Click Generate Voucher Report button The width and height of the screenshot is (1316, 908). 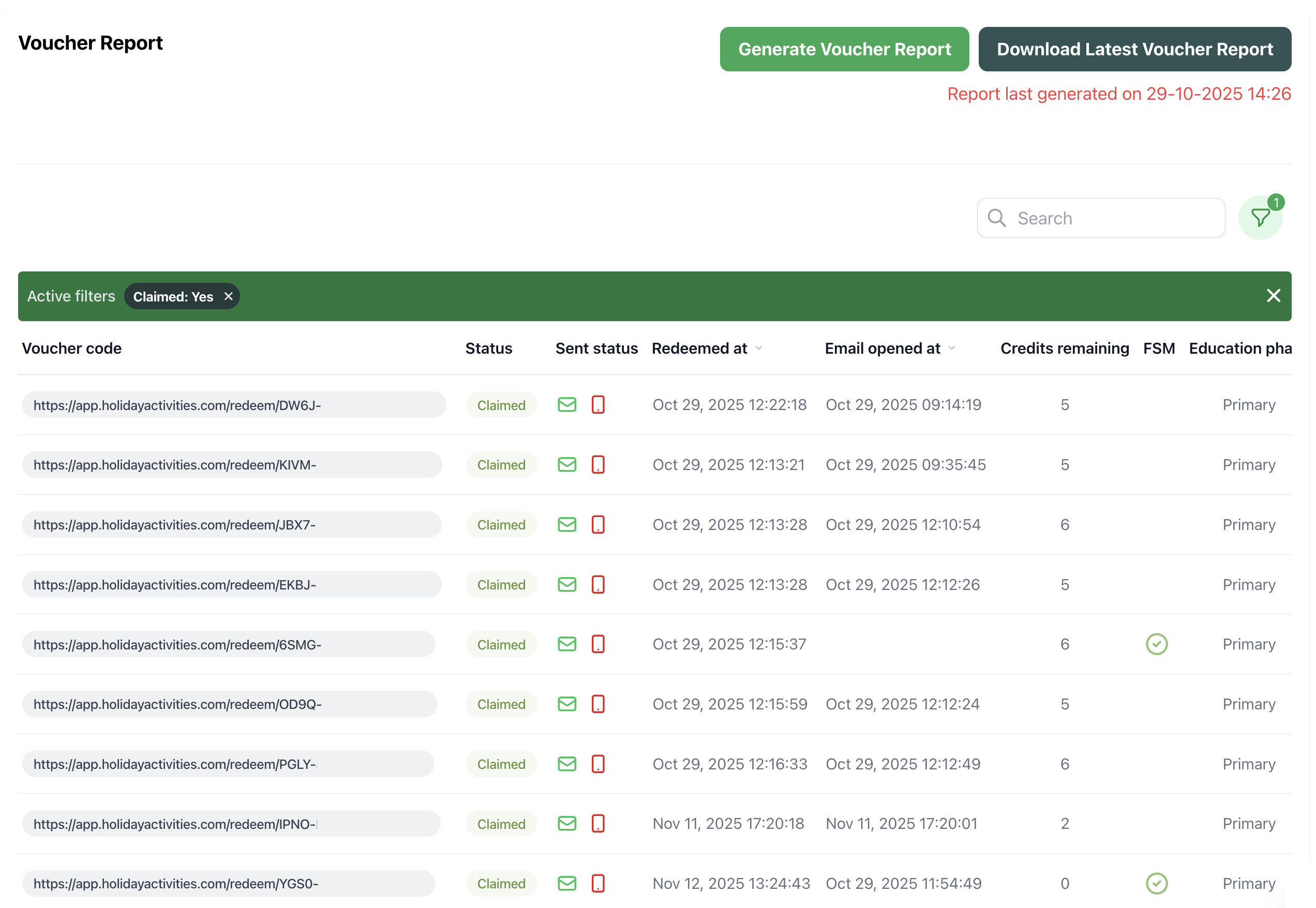click(x=844, y=49)
